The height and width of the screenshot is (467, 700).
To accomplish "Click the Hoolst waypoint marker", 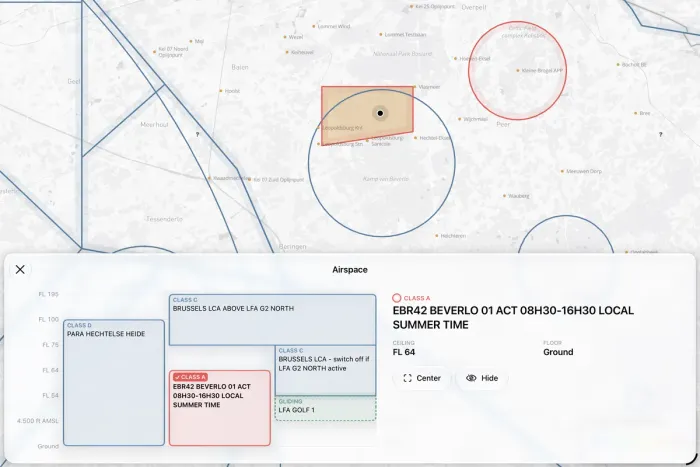I will pyautogui.click(x=221, y=91).
